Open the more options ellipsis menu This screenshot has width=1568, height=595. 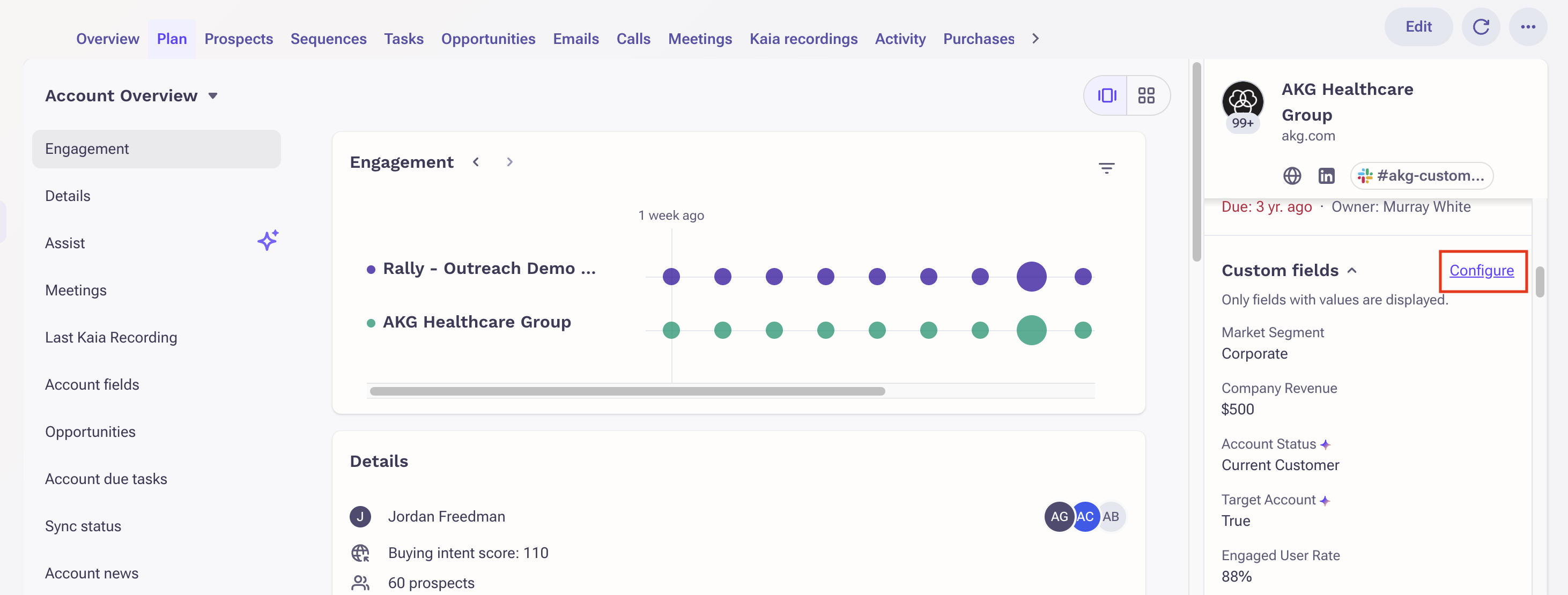1528,27
